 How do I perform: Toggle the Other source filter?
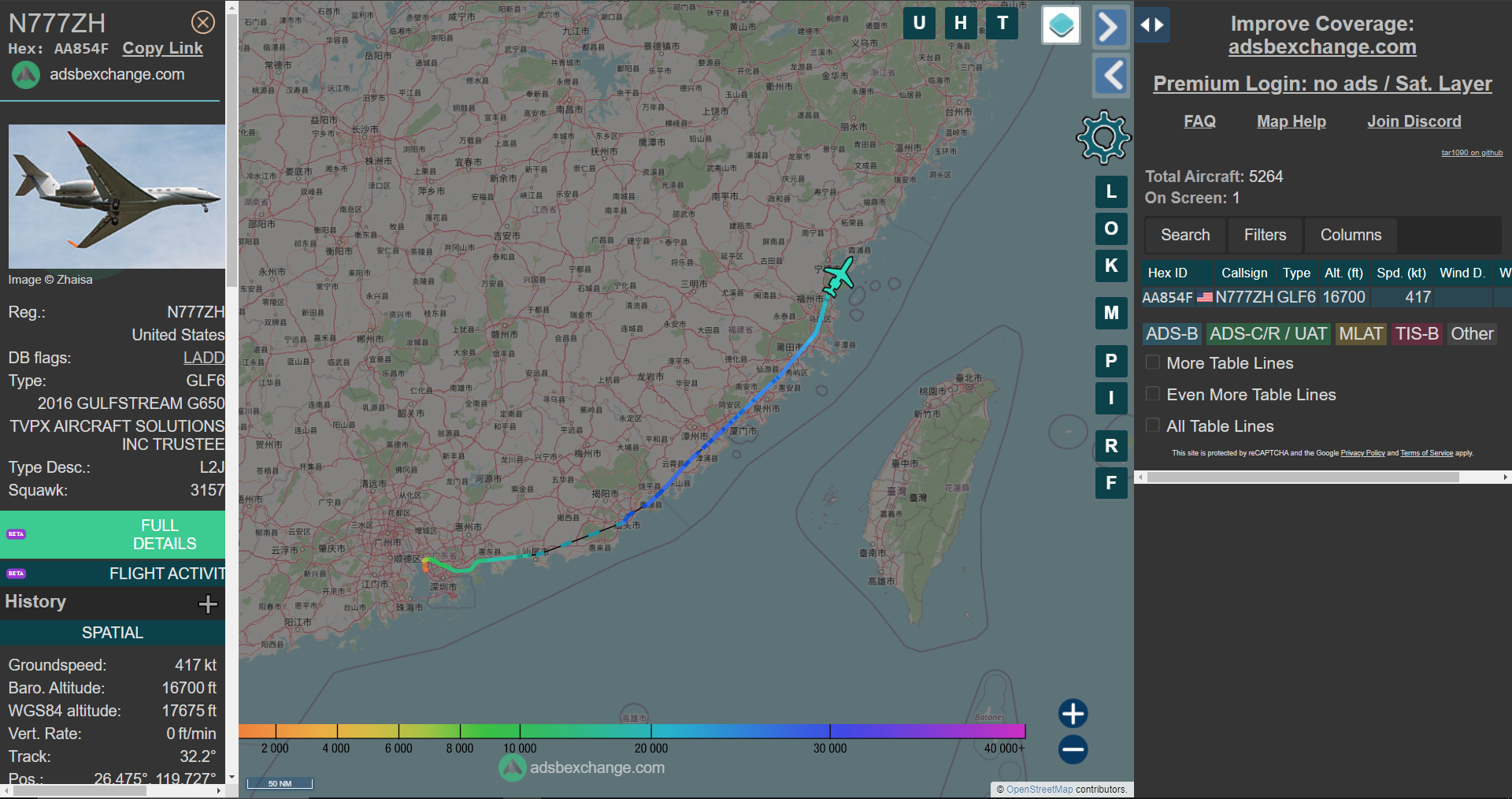[x=1472, y=334]
